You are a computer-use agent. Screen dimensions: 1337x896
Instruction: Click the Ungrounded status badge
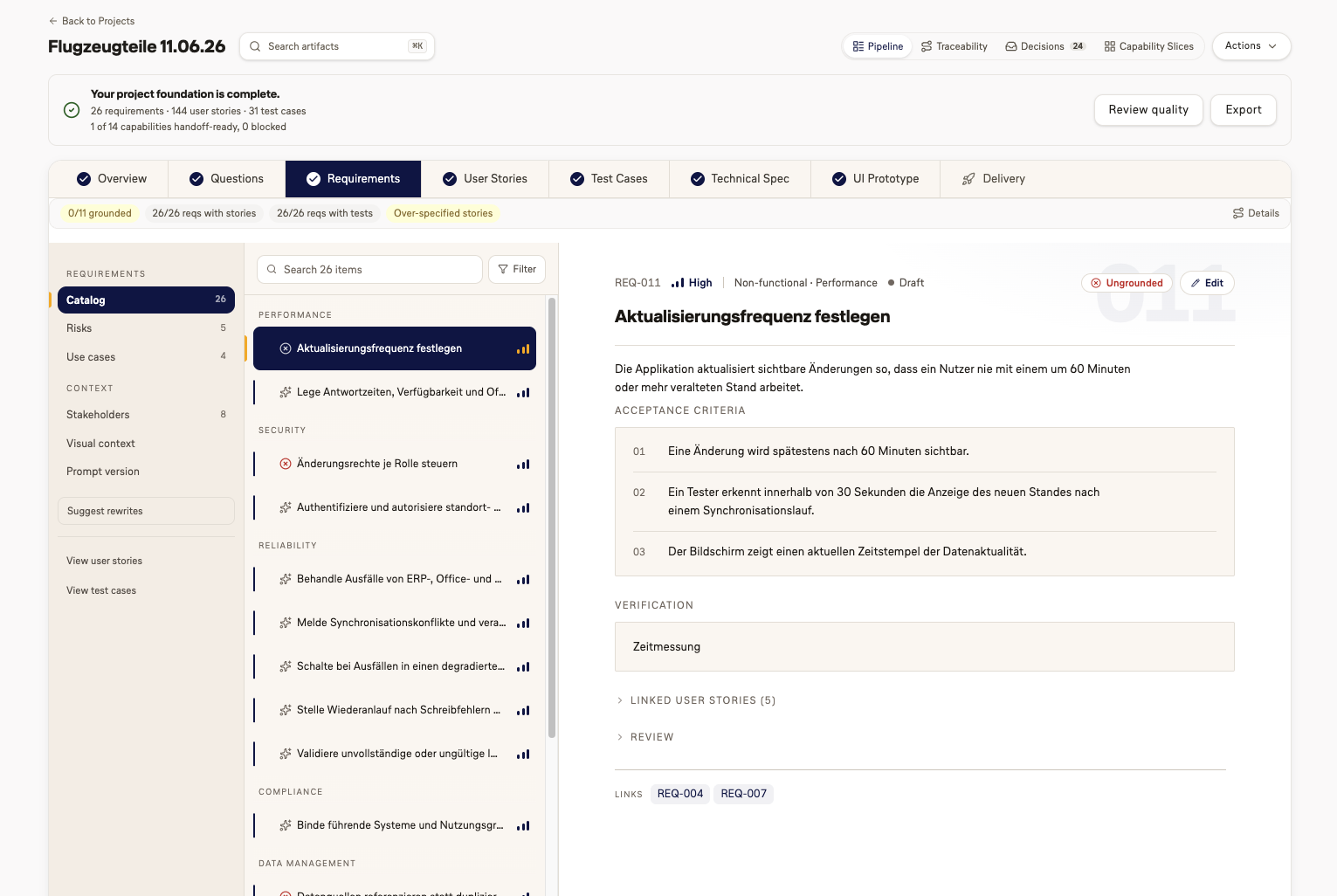point(1127,283)
